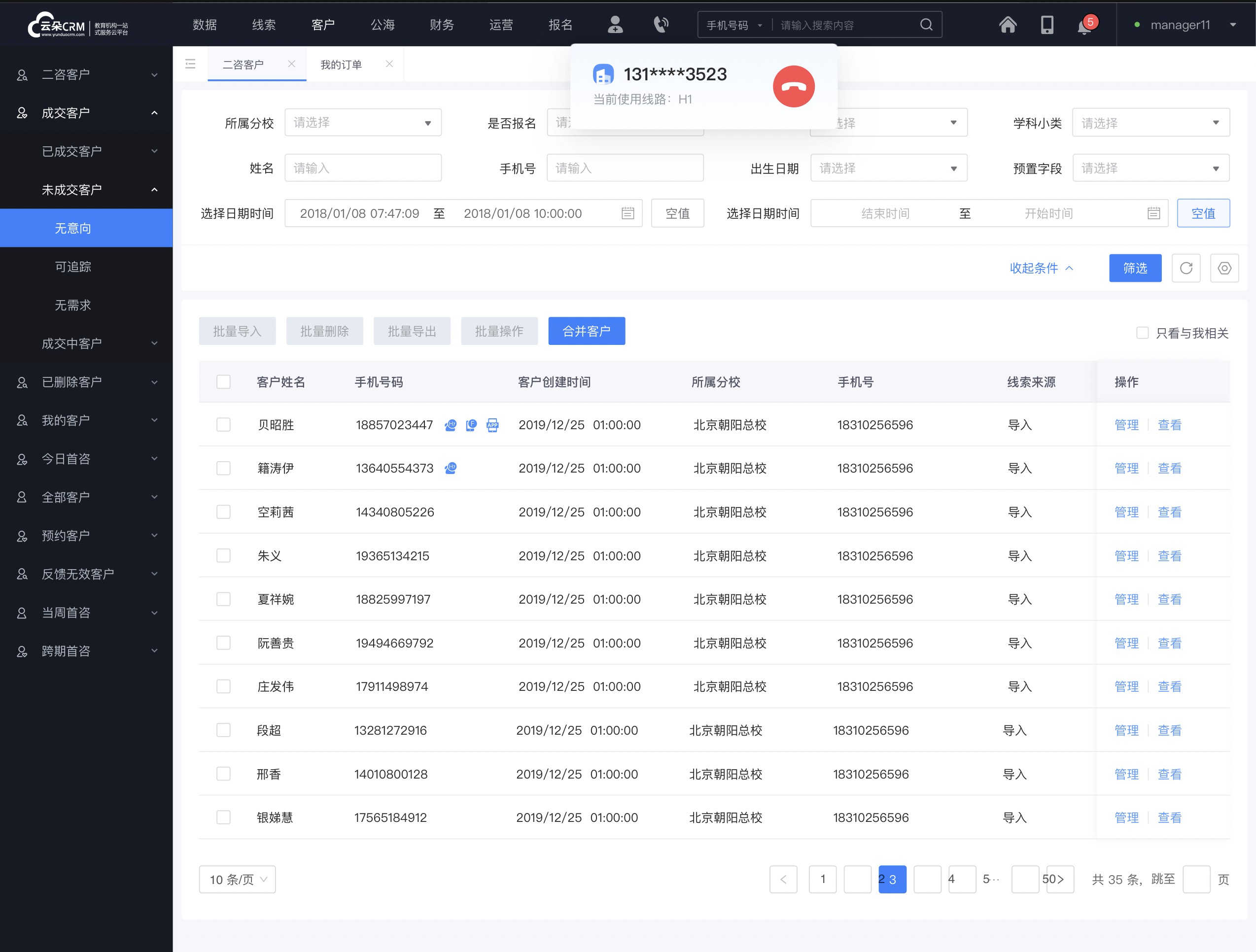Toggle the 只看与我相关 checkbox
The width and height of the screenshot is (1256, 952).
[1140, 332]
